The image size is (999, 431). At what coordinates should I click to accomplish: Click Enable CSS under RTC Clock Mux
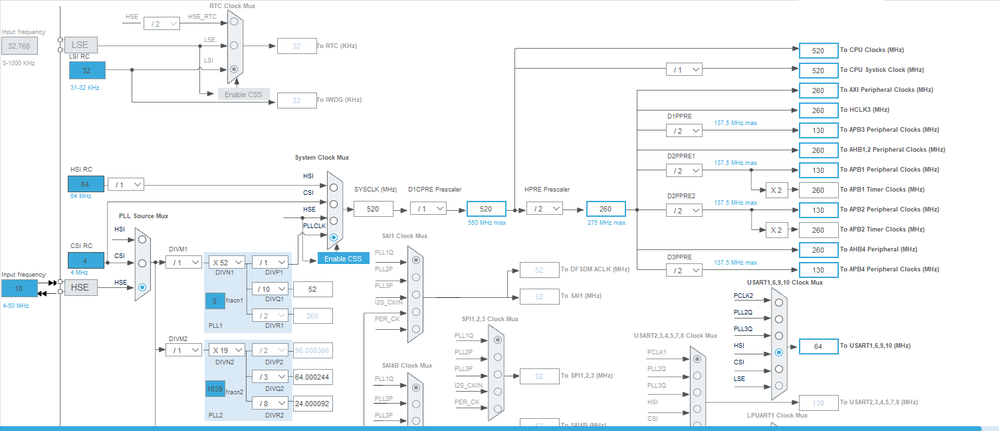[244, 94]
